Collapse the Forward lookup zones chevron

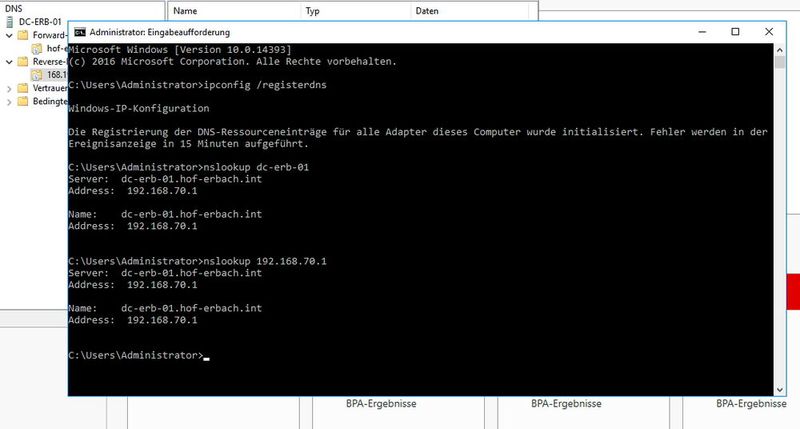(9, 36)
